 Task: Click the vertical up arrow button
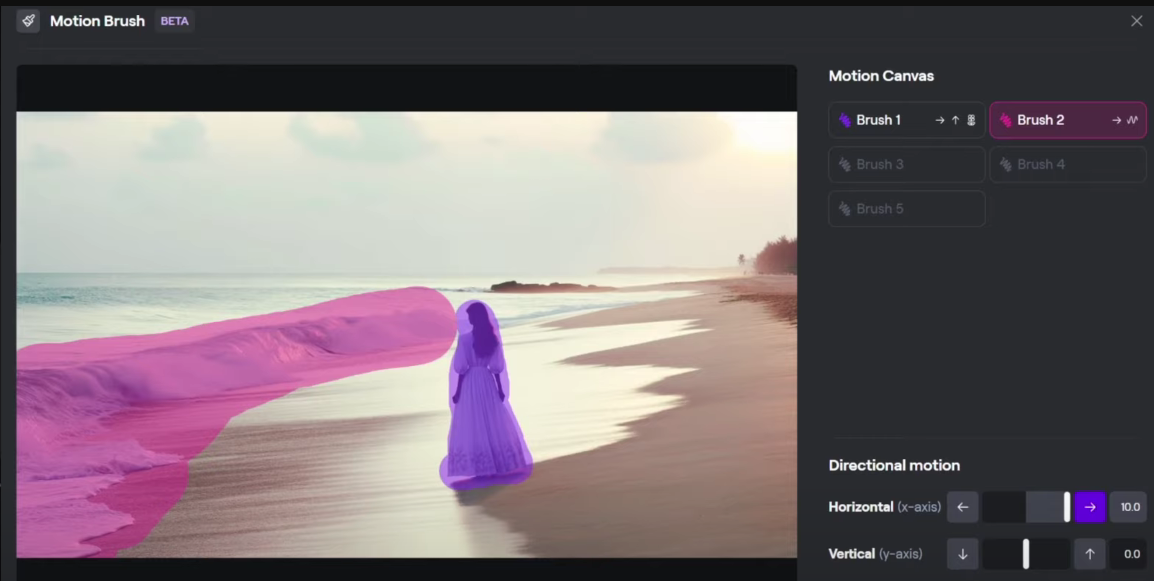(x=1090, y=554)
